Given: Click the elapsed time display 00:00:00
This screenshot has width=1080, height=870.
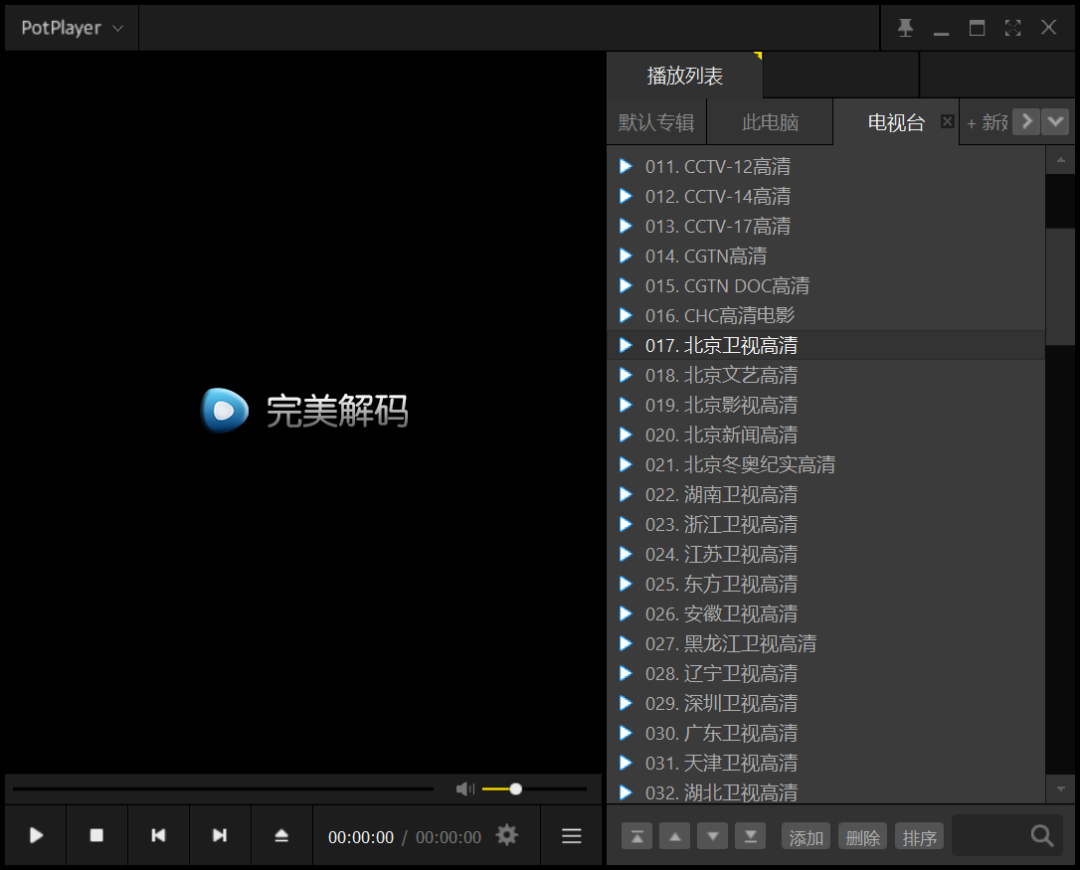Looking at the screenshot, I should pos(361,837).
